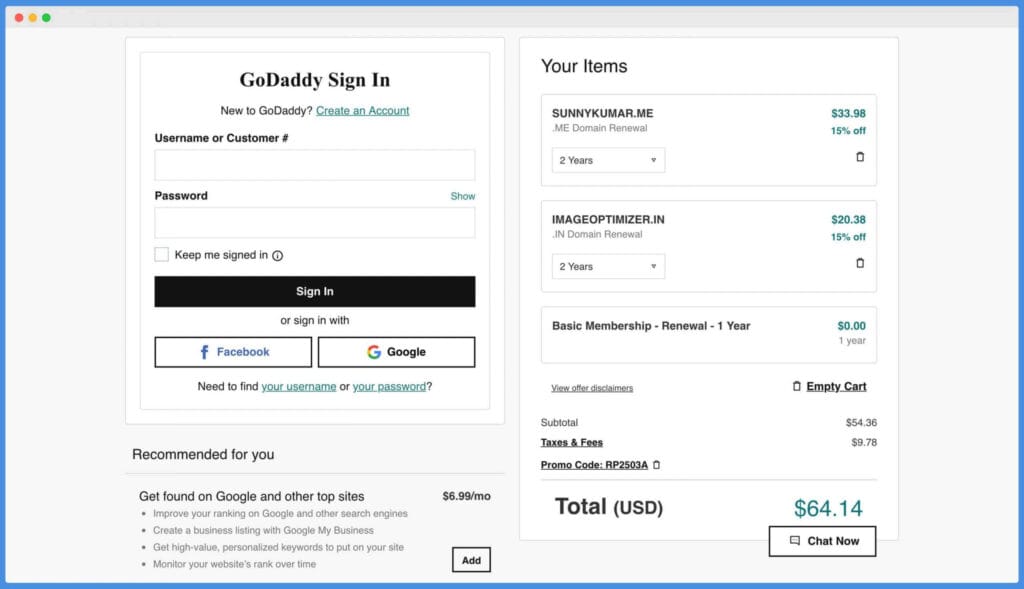Viewport: 1024px width, 589px height.
Task: Open View offer disclaimers link
Action: [x=592, y=388]
